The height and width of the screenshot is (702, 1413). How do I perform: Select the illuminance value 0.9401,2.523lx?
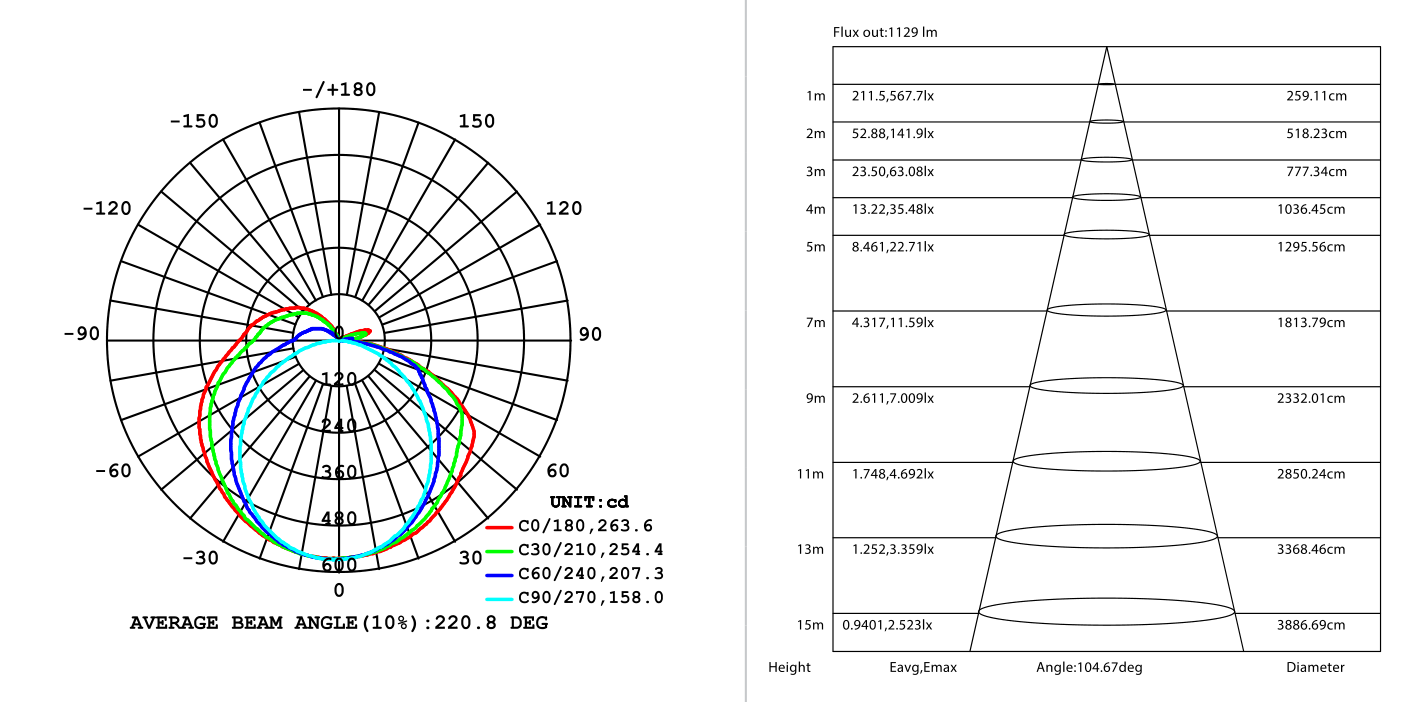[888, 626]
